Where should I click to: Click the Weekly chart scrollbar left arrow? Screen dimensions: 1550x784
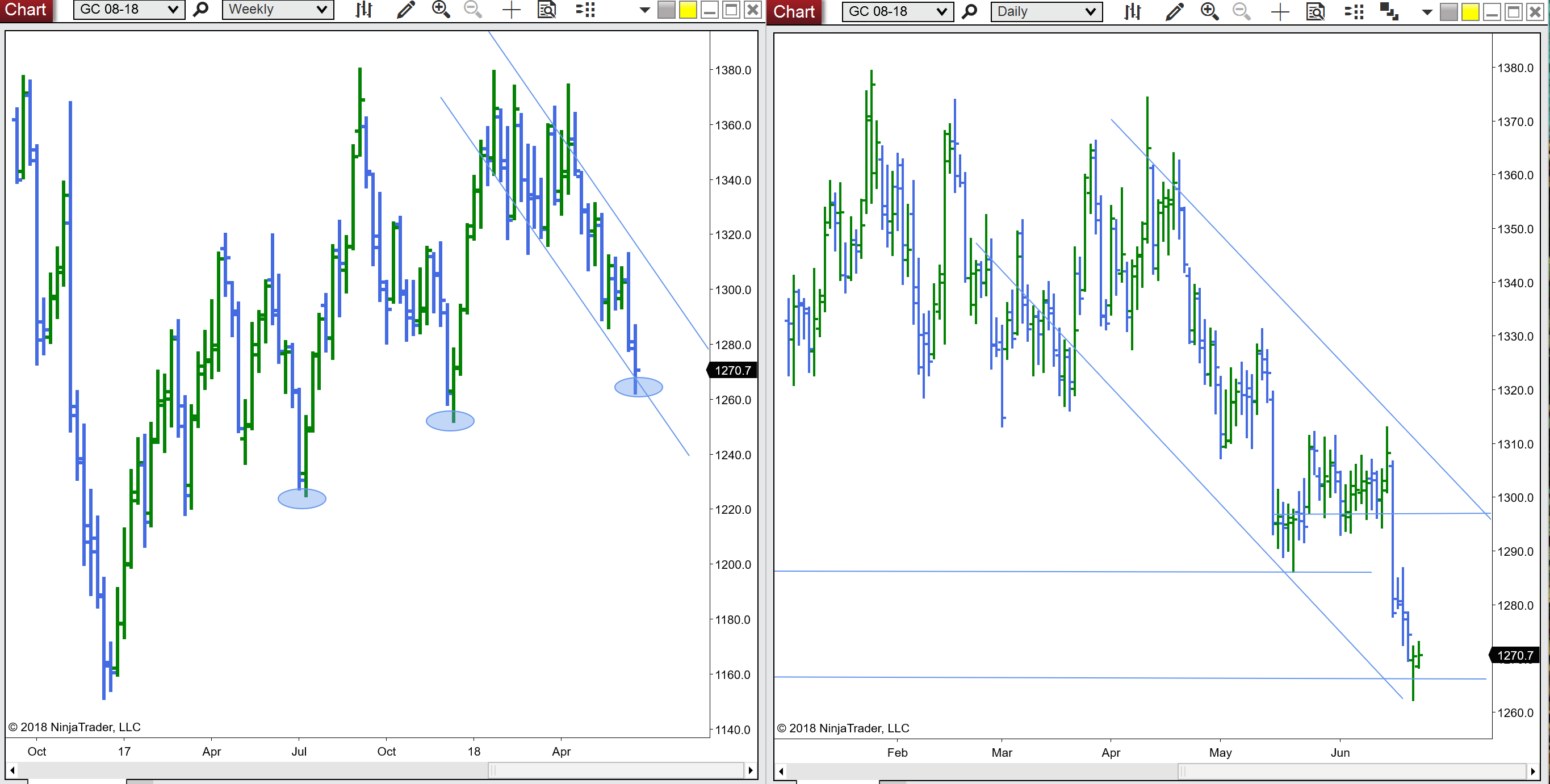click(x=12, y=770)
